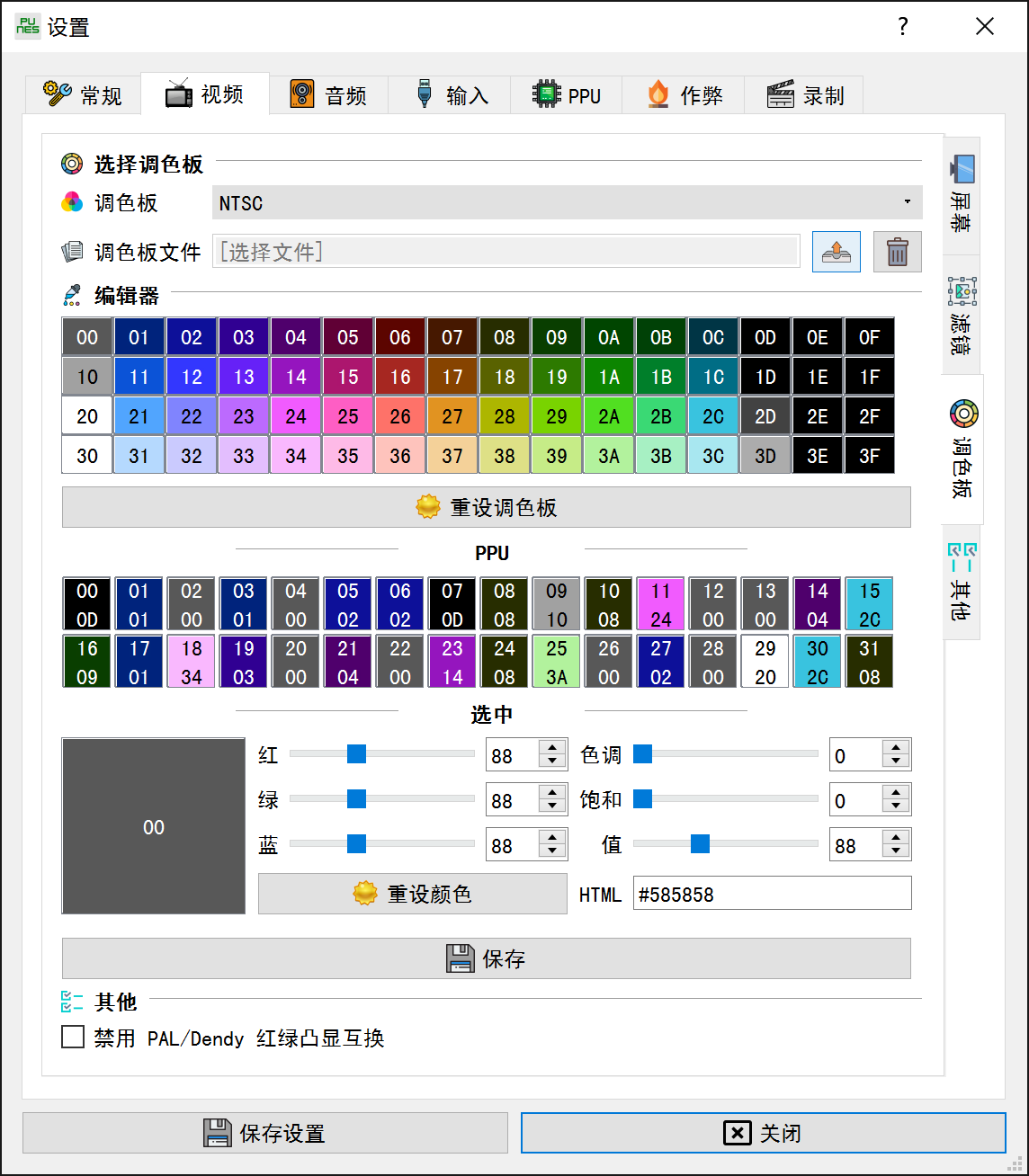This screenshot has width=1029, height=1176.
Task: Open the 其他 side tab with checklist icon
Action: click(x=962, y=582)
